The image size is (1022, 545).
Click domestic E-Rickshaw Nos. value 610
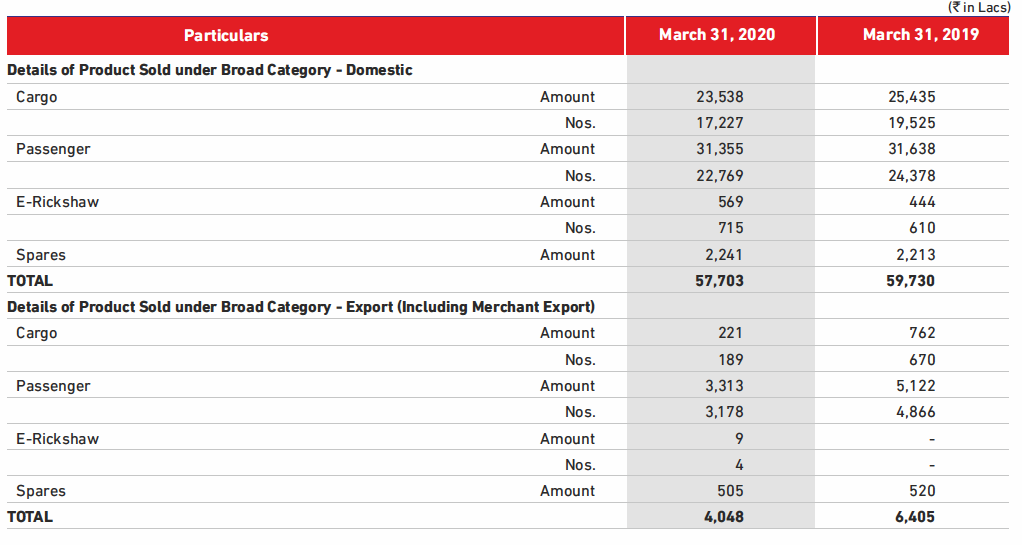tap(922, 228)
